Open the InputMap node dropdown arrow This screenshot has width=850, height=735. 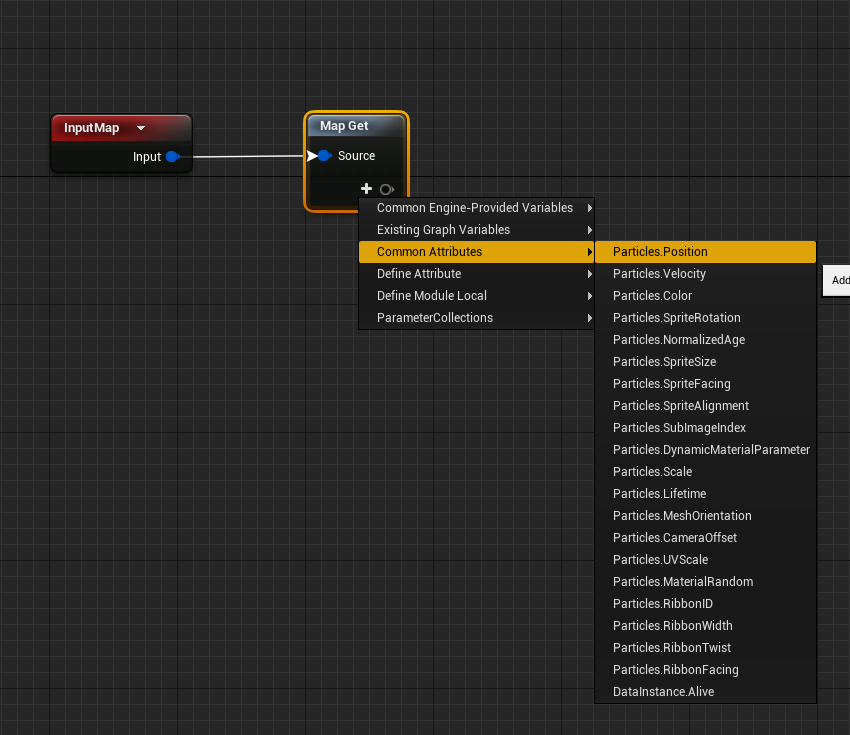(x=141, y=128)
